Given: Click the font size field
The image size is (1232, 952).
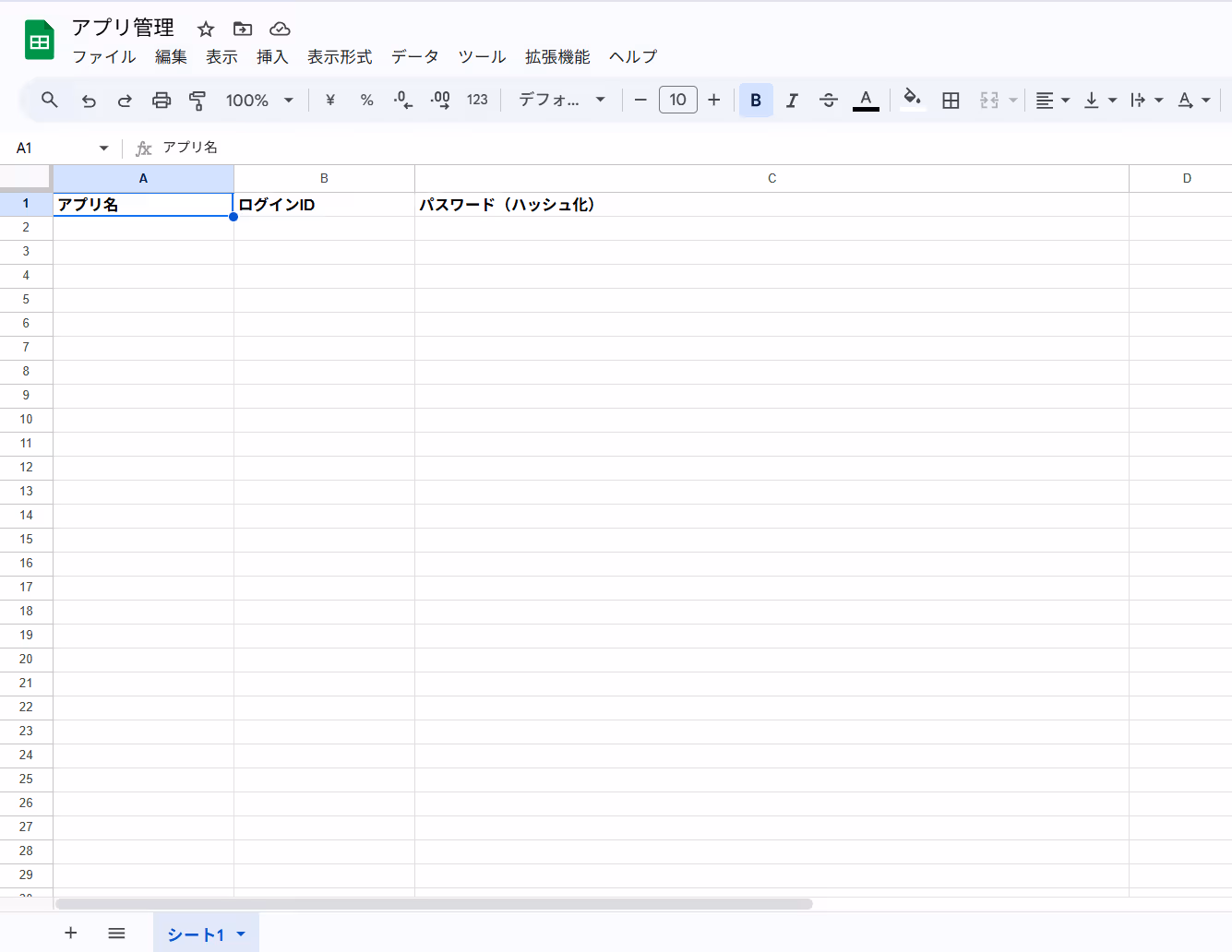Looking at the screenshot, I should point(678,100).
